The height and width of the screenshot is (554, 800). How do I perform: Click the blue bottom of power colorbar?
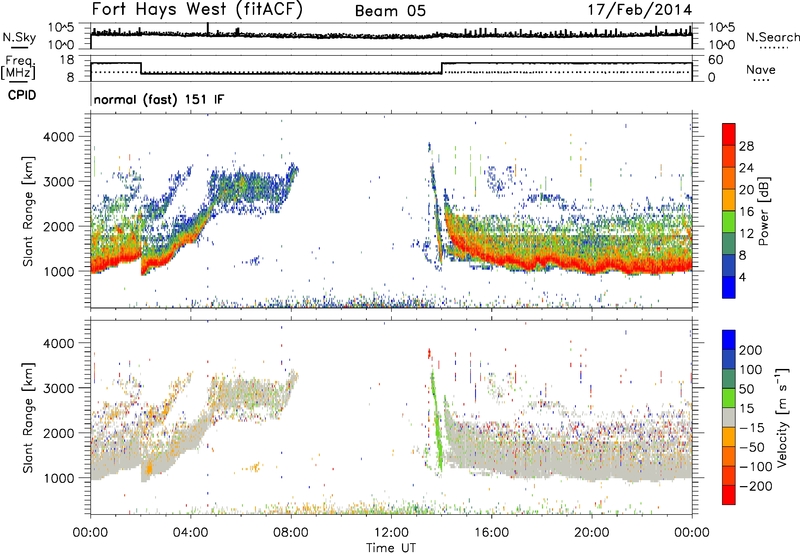point(729,287)
